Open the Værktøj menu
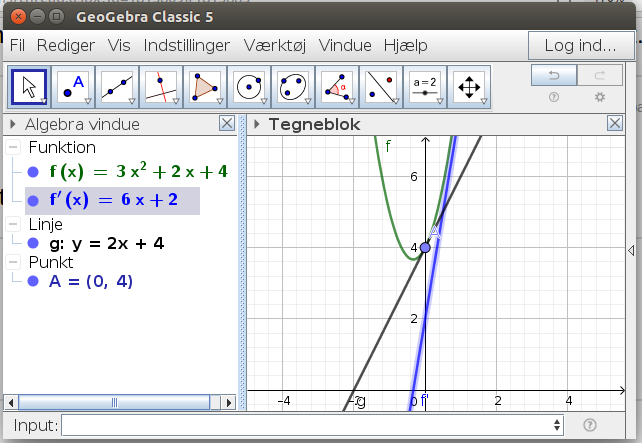Screen dimensions: 642x443 point(275,45)
